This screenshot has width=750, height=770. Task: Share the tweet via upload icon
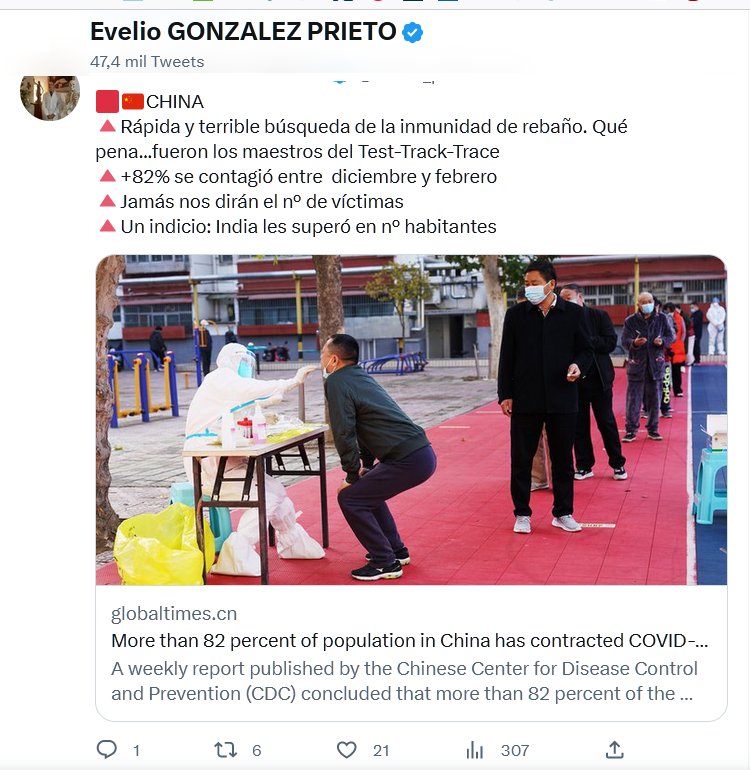(x=614, y=749)
